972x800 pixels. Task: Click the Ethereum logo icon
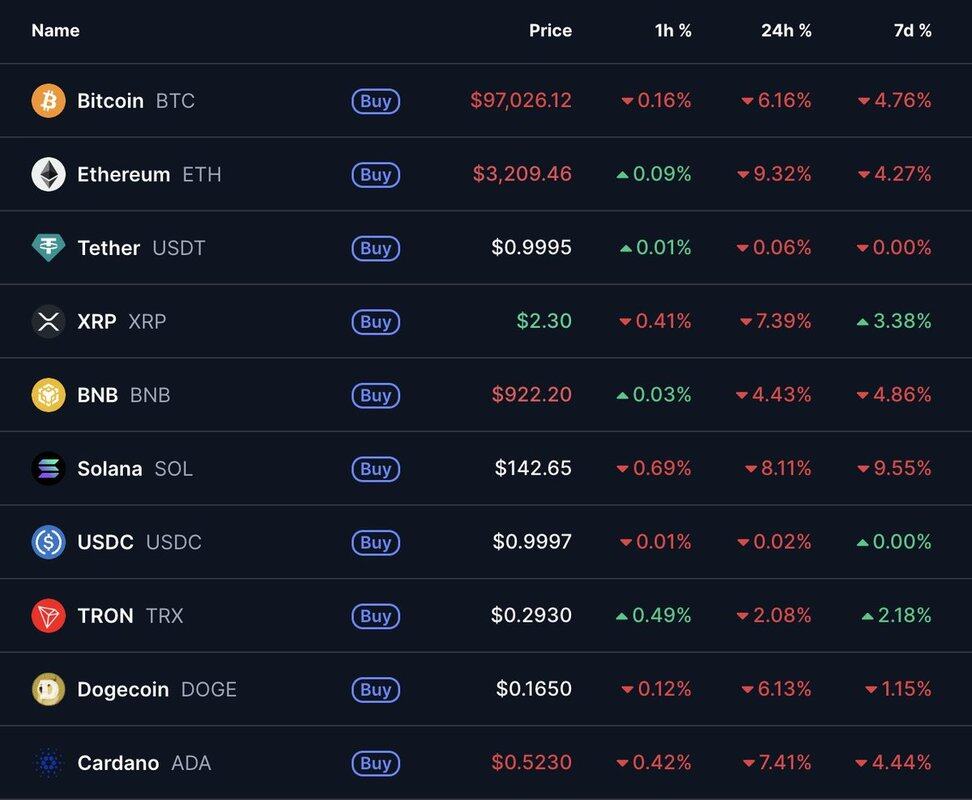48,174
